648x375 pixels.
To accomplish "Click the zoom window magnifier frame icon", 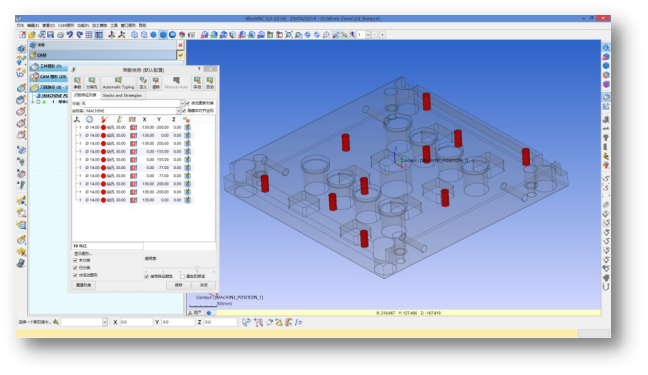I will pos(289,35).
